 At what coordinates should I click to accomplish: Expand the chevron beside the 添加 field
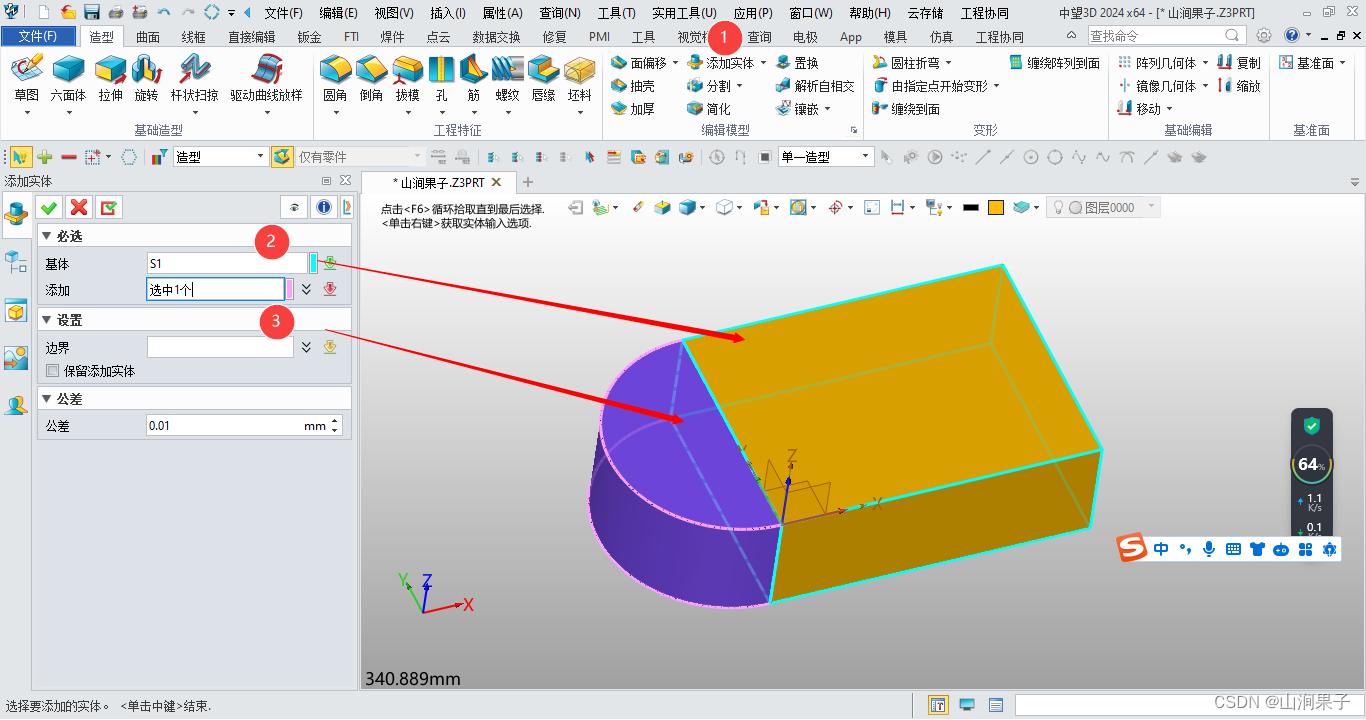(x=306, y=289)
